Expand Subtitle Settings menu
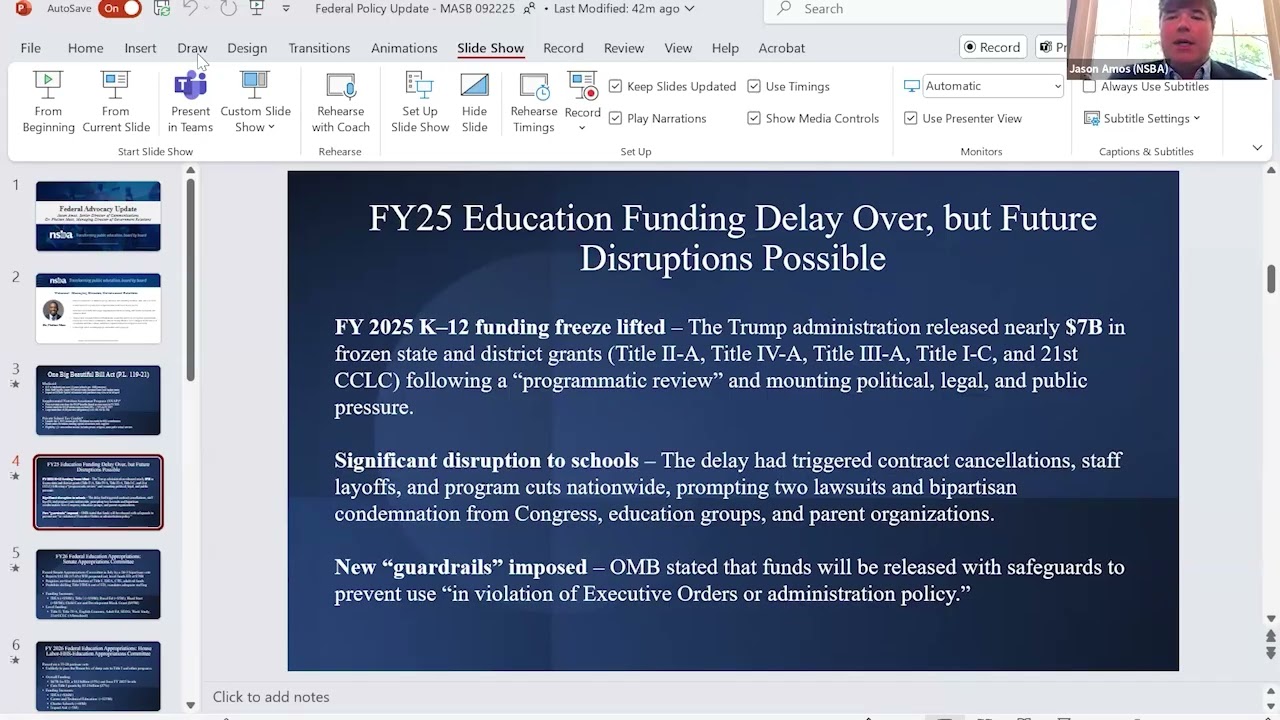This screenshot has width=1280, height=720. click(x=1196, y=118)
